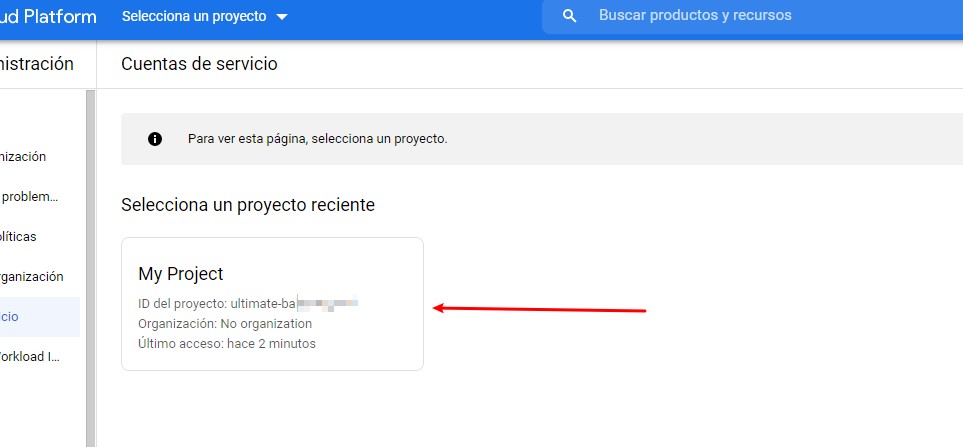
Task: Click 'Para ver esta página' banner text
Action: tap(318, 139)
